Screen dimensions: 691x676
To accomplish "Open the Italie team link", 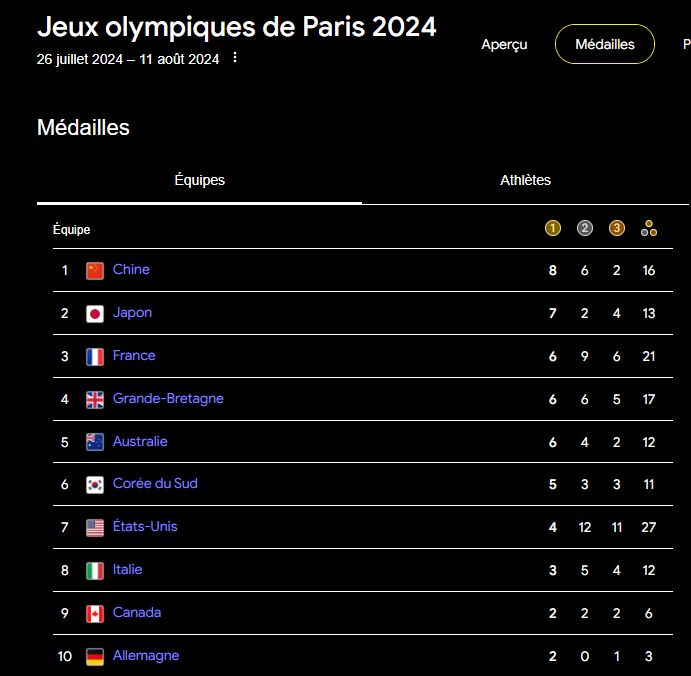I will tap(127, 569).
